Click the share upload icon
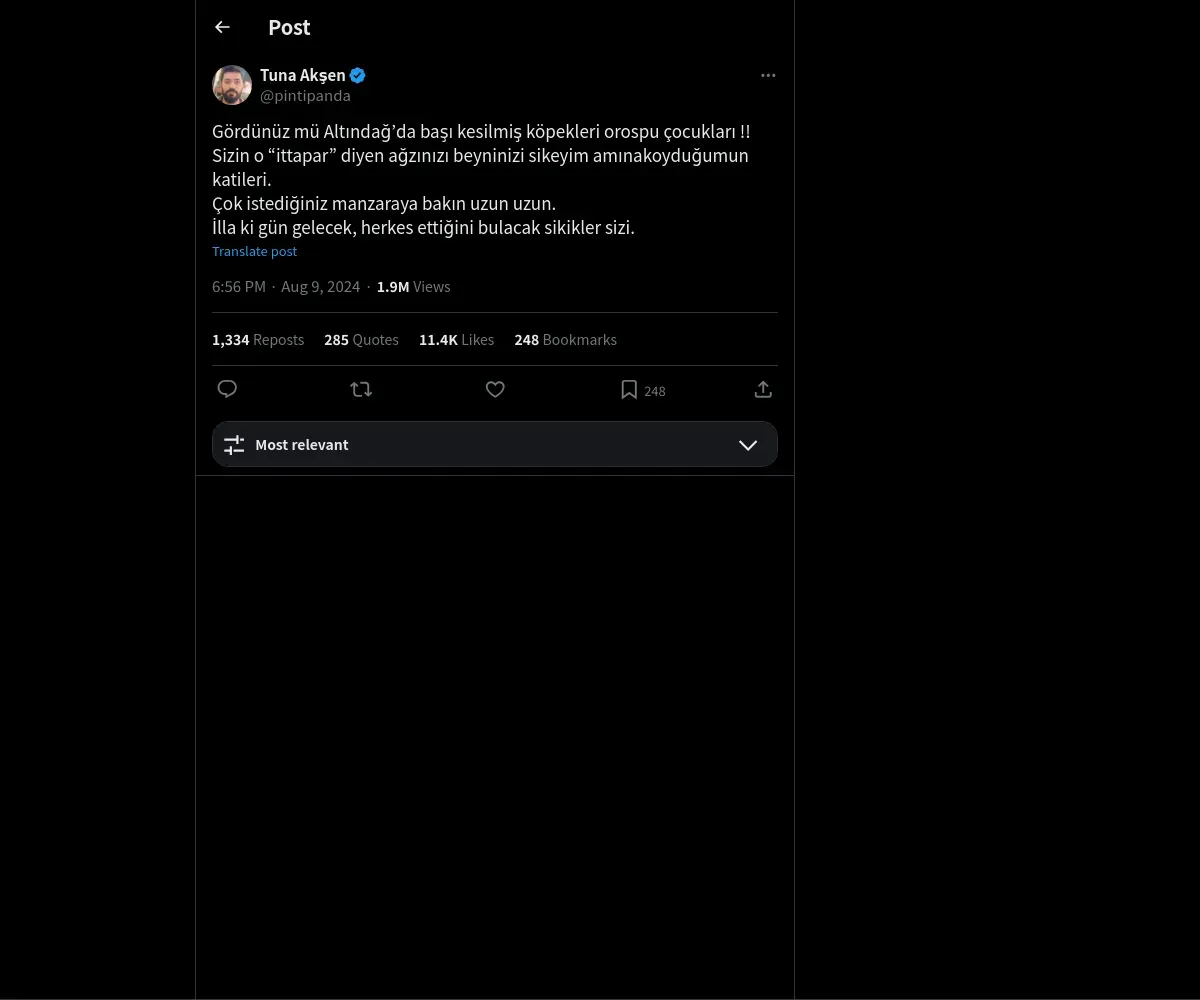 pyautogui.click(x=763, y=389)
